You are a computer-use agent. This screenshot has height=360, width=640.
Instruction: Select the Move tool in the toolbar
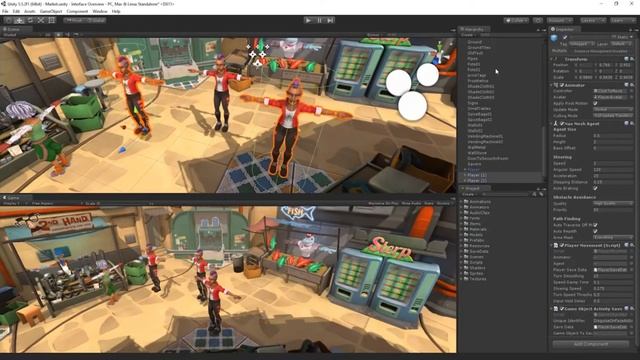[19, 20]
